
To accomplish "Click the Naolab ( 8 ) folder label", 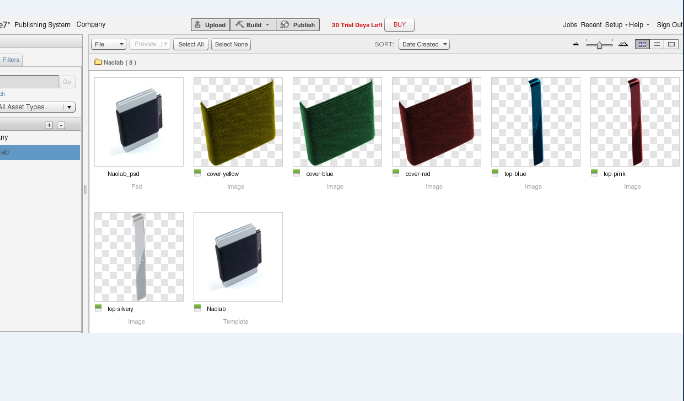I will (120, 62).
